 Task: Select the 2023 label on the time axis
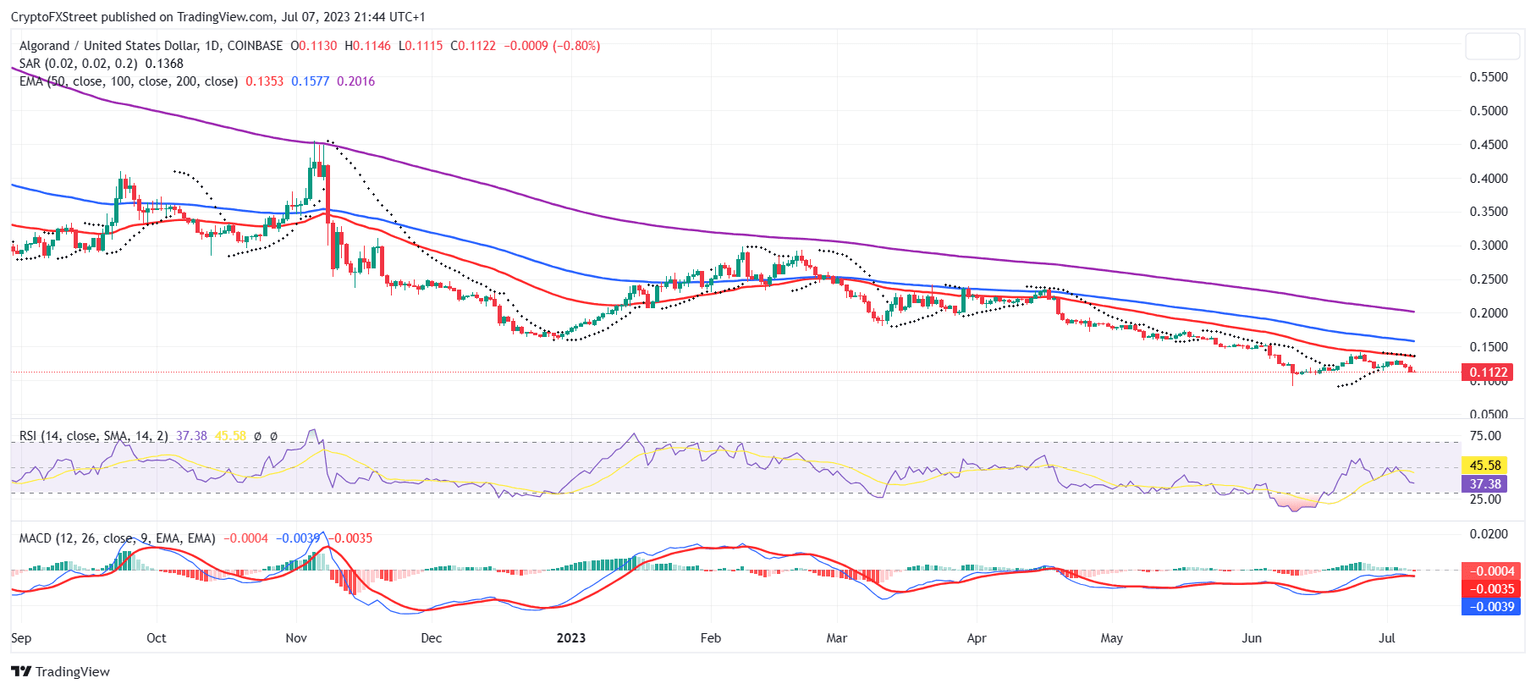pyautogui.click(x=571, y=637)
